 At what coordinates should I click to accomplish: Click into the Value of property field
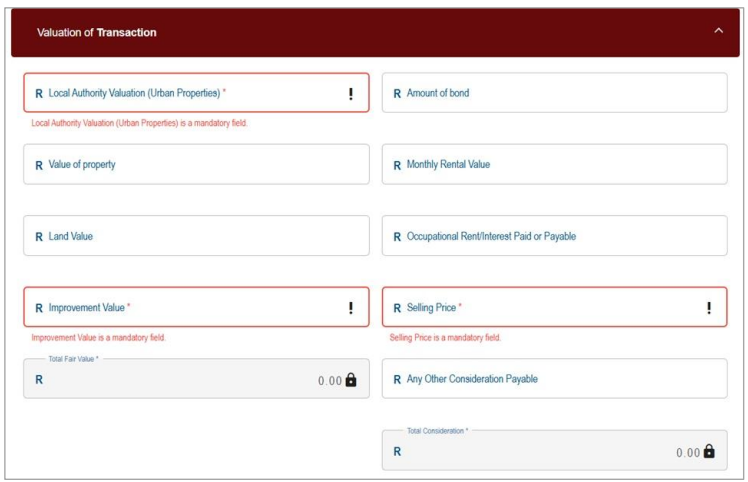196,165
